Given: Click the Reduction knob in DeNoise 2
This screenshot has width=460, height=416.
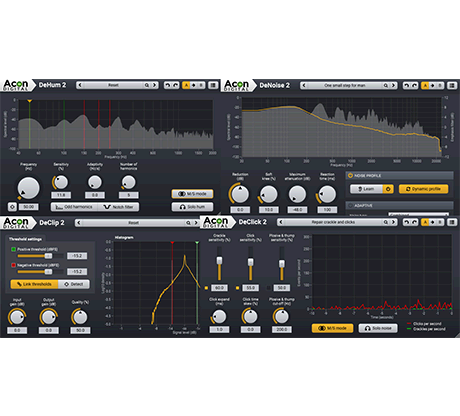Looking at the screenshot, I should 240,194.
